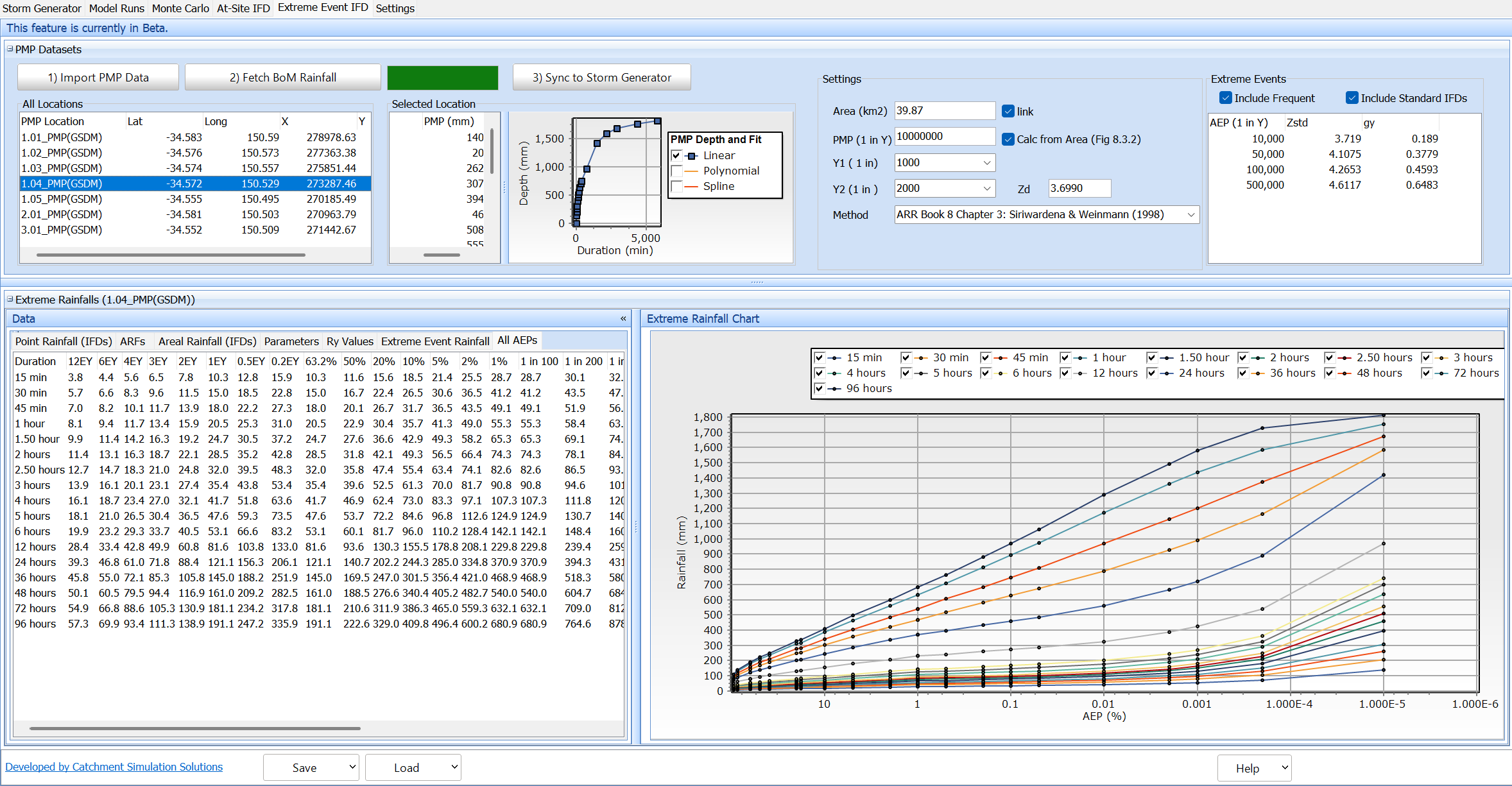Open the Ry Values tab
Image resolution: width=1512 pixels, height=786 pixels.
pos(350,341)
